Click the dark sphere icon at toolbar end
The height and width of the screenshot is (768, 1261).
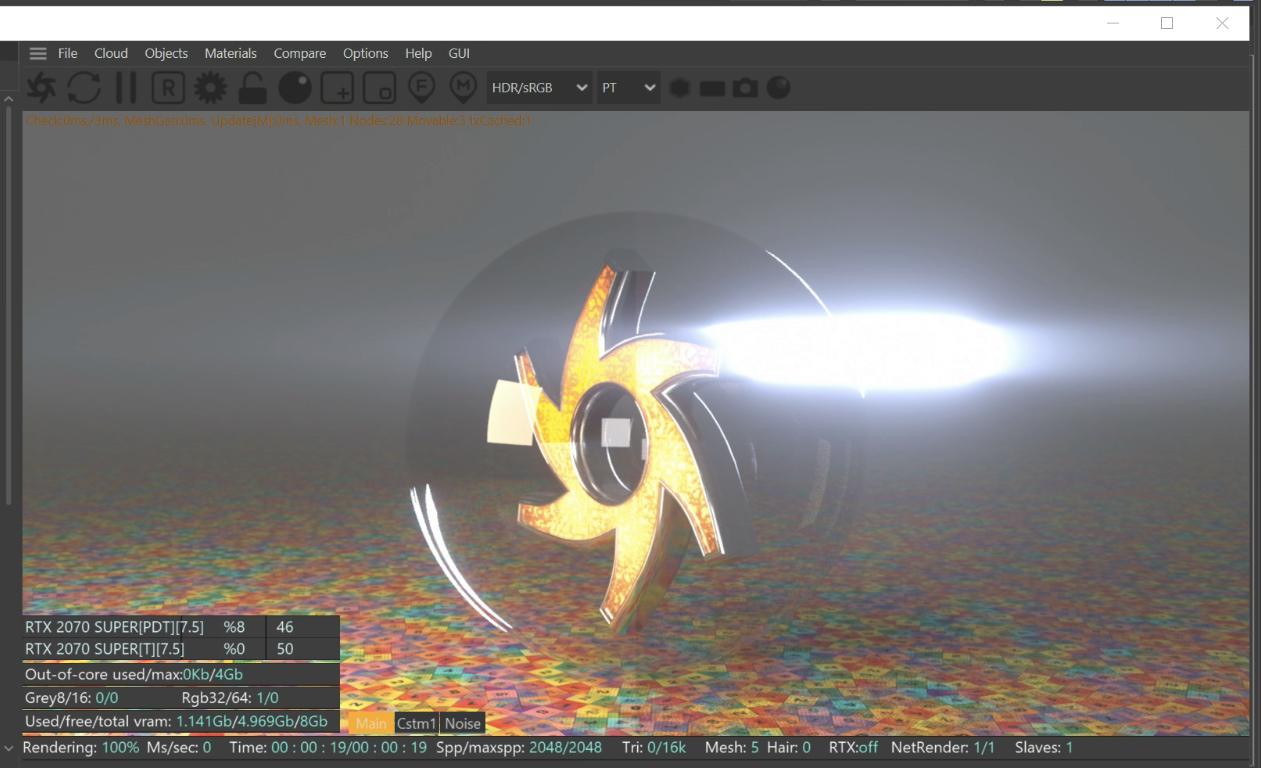[778, 88]
